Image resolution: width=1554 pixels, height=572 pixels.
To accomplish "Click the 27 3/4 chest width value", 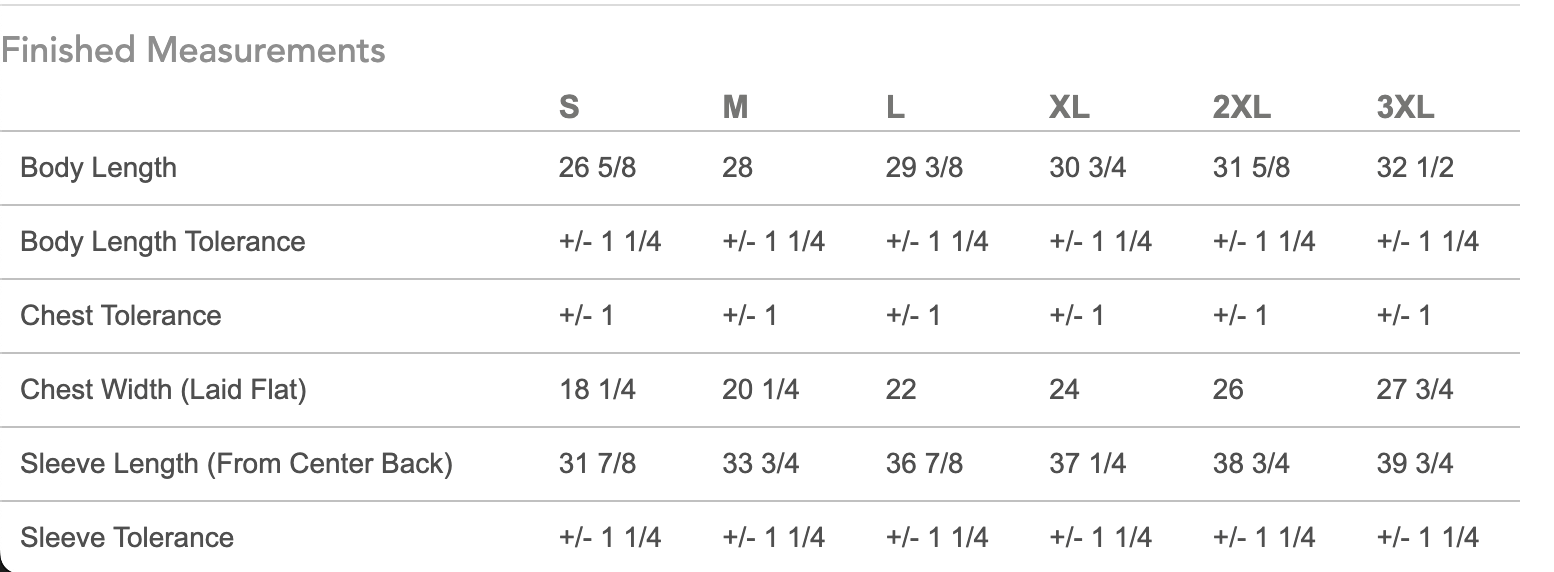I will point(1414,389).
